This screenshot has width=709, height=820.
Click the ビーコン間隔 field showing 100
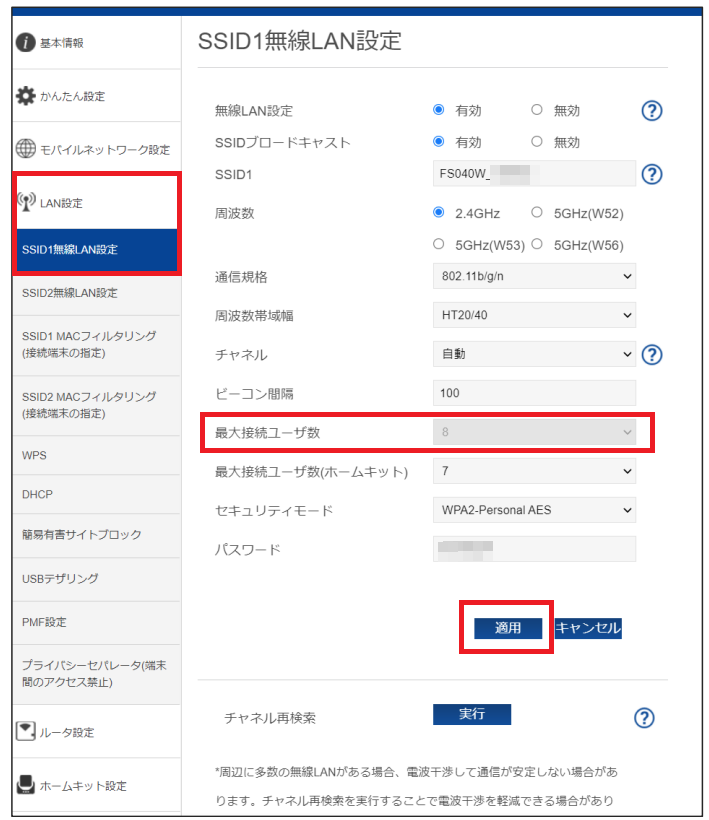(534, 393)
